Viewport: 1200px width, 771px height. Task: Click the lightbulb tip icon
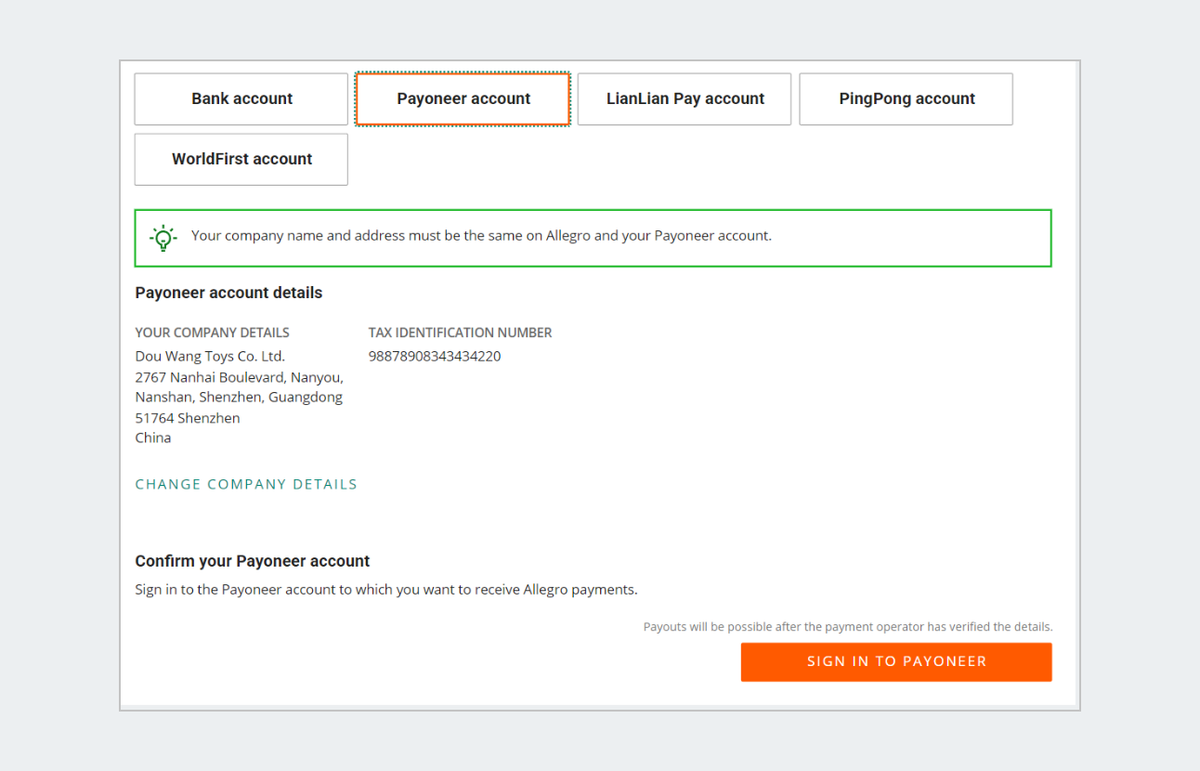pyautogui.click(x=163, y=238)
